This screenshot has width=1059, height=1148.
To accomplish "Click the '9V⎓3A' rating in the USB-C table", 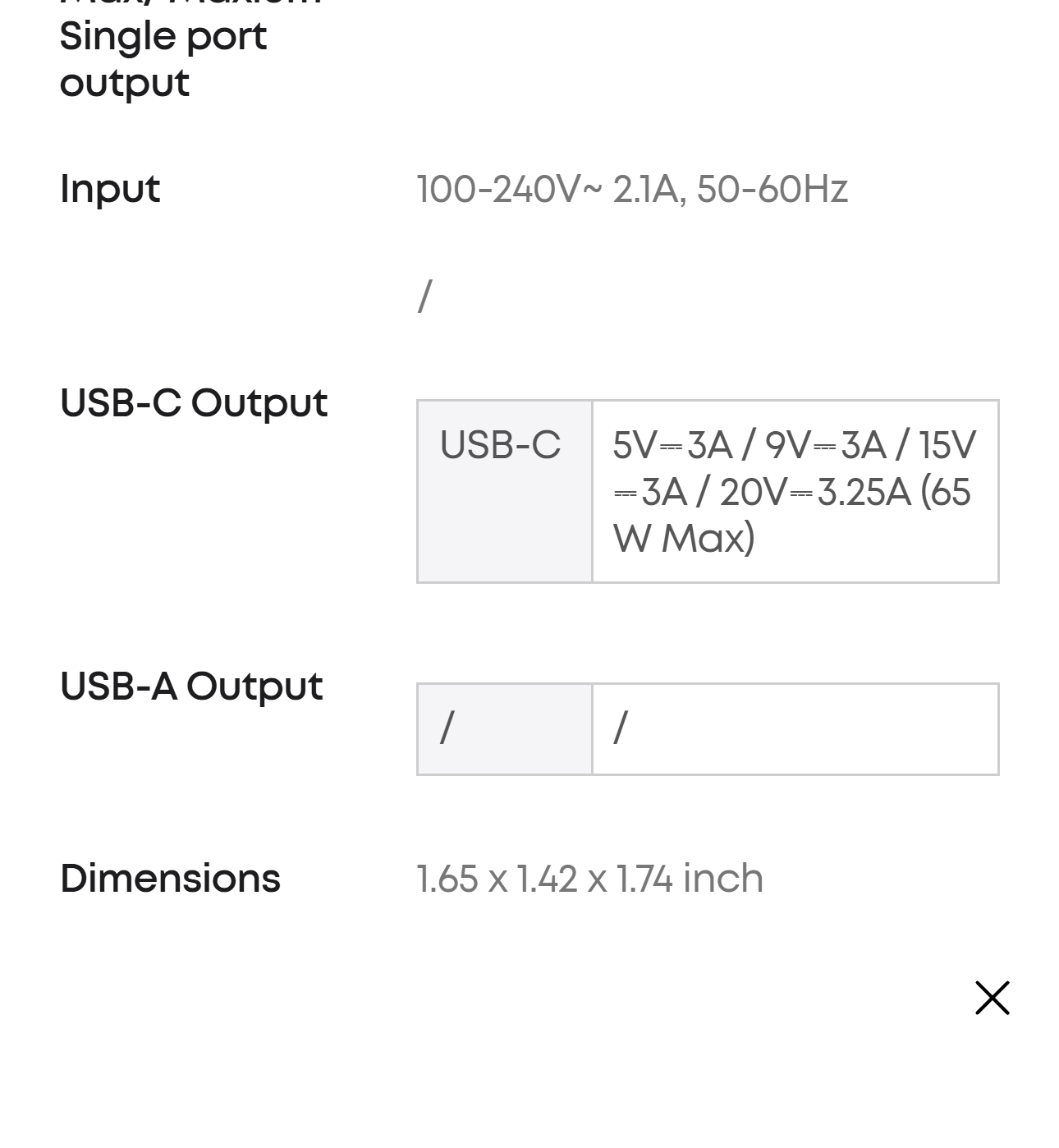I will 825,446.
